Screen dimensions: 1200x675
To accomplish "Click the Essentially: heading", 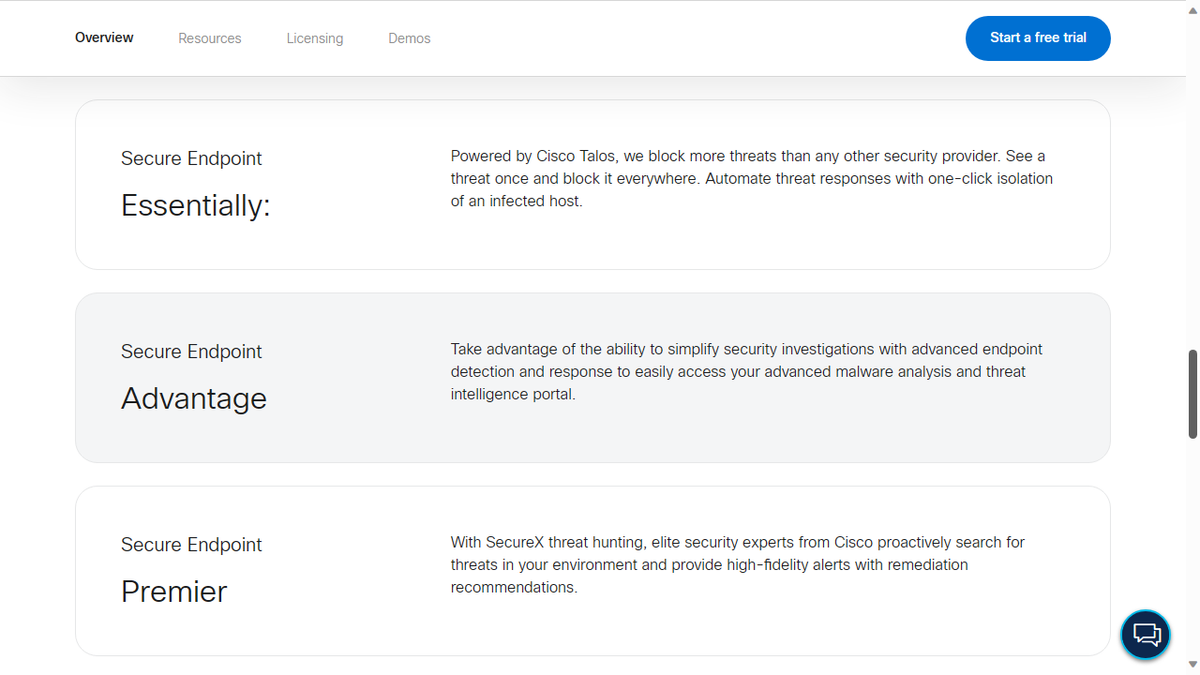I will tap(195, 205).
